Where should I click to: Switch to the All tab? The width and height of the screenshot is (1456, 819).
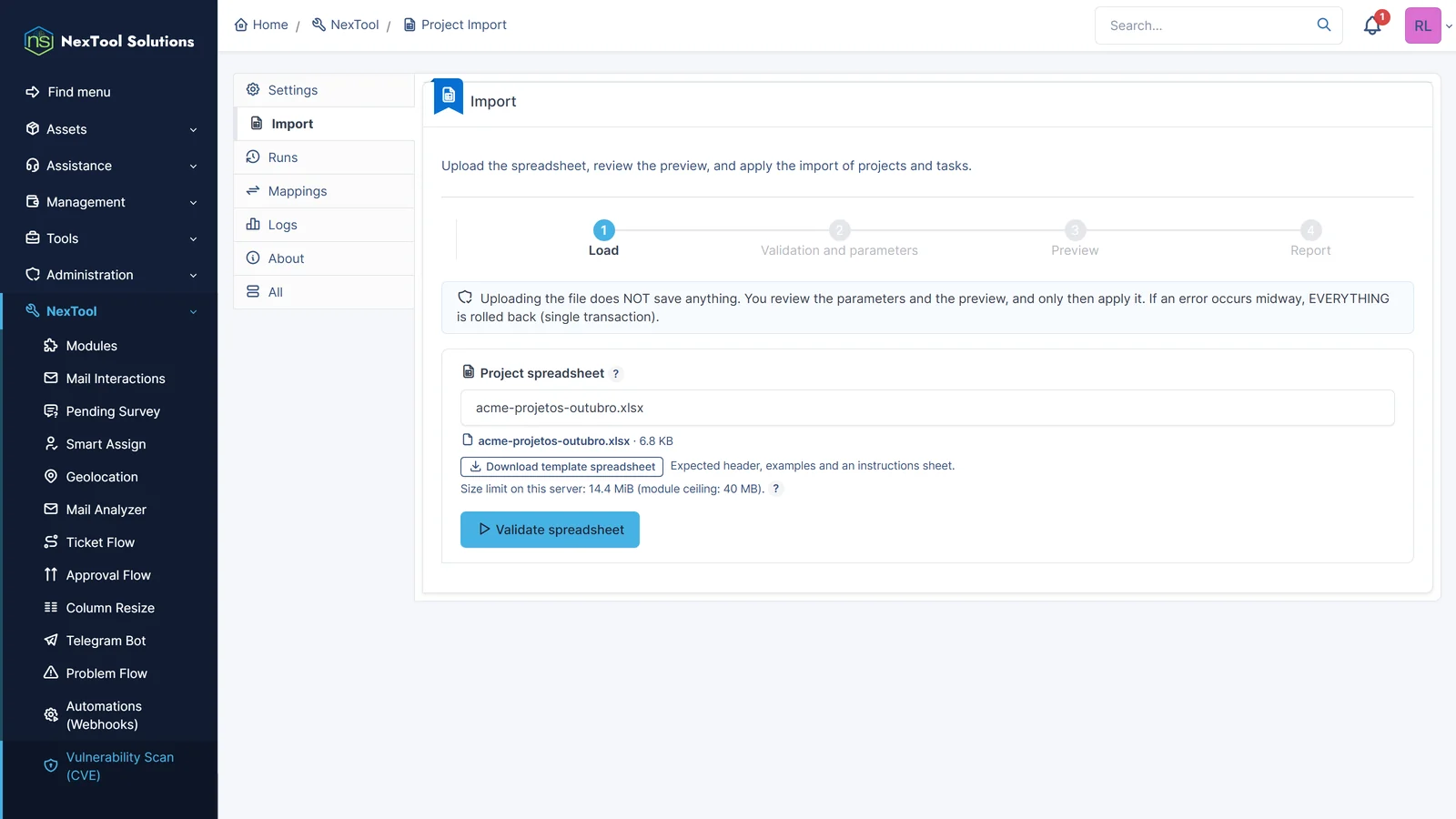(x=324, y=292)
